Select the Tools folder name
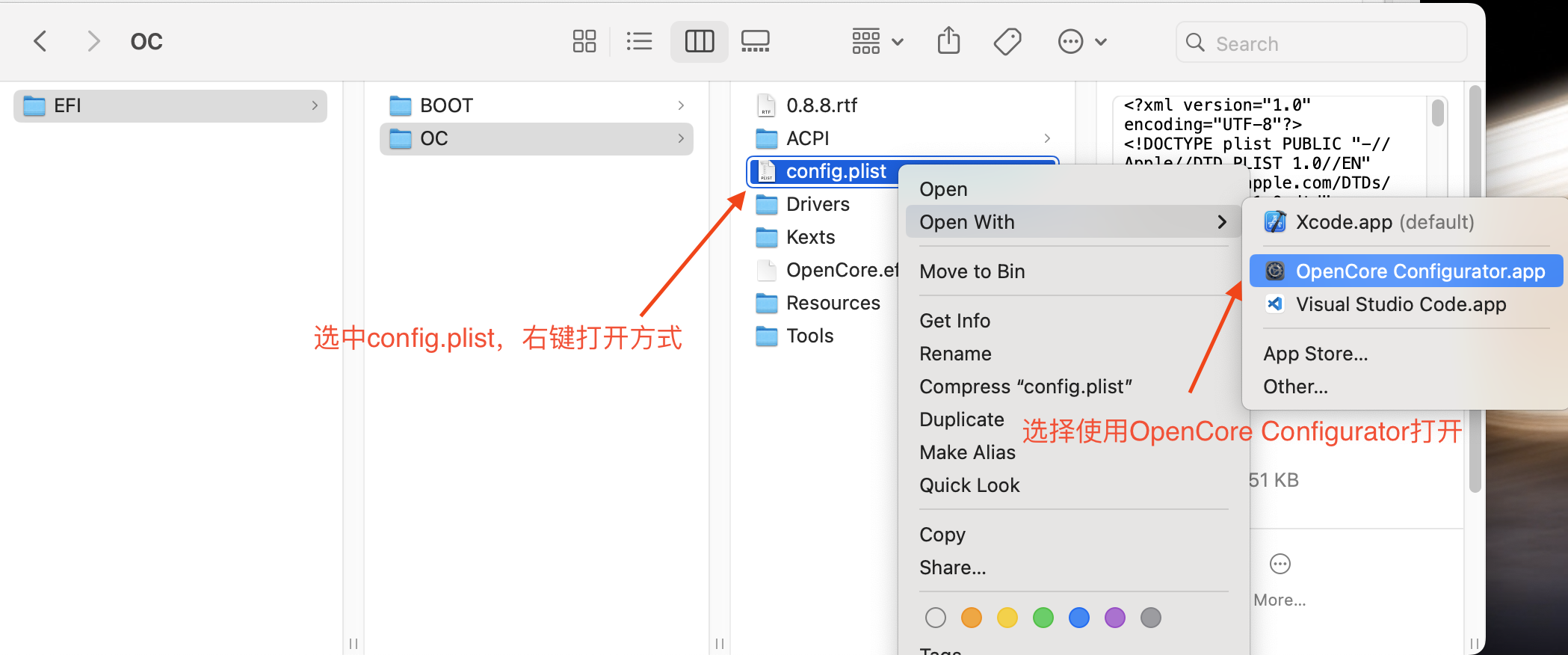Image resolution: width=1568 pixels, height=655 pixels. coord(809,336)
